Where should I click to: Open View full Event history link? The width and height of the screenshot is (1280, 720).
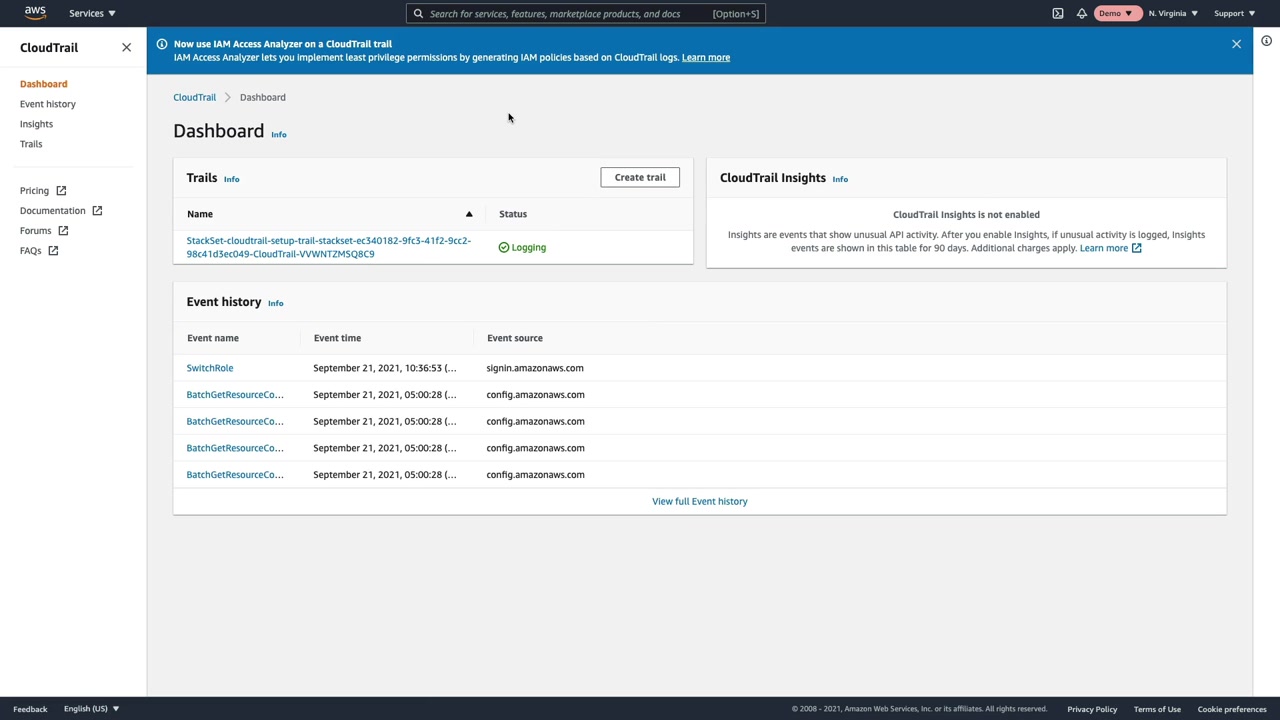[699, 502]
